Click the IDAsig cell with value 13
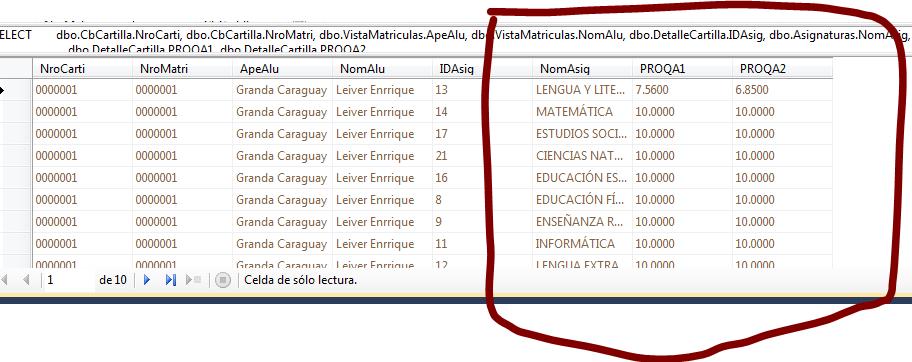 click(x=483, y=90)
